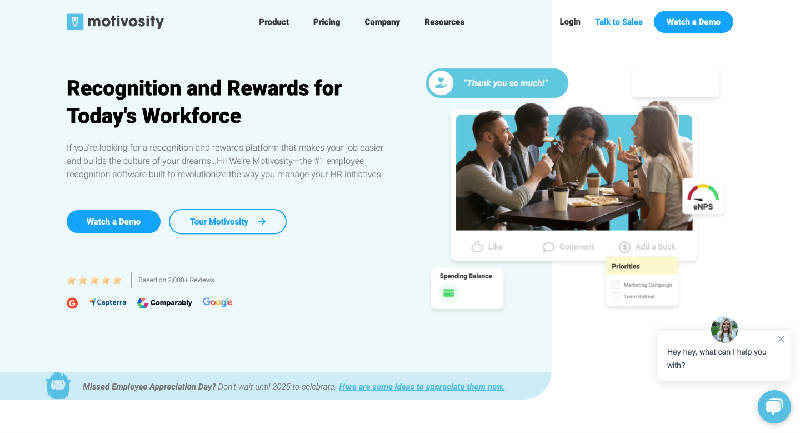Expand the Company navigation menu
The image size is (800, 433).
point(382,22)
